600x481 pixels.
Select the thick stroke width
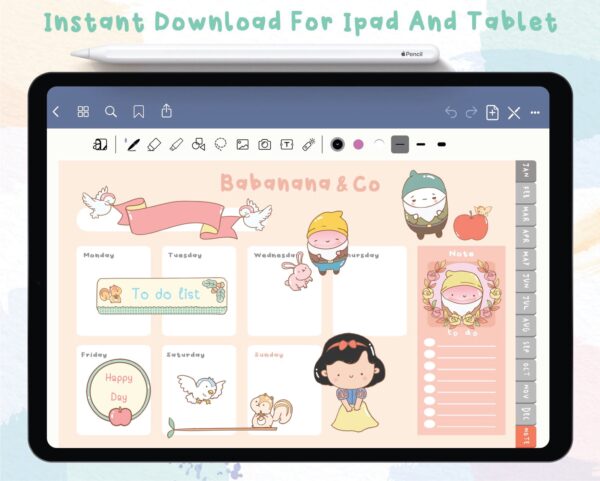point(442,145)
